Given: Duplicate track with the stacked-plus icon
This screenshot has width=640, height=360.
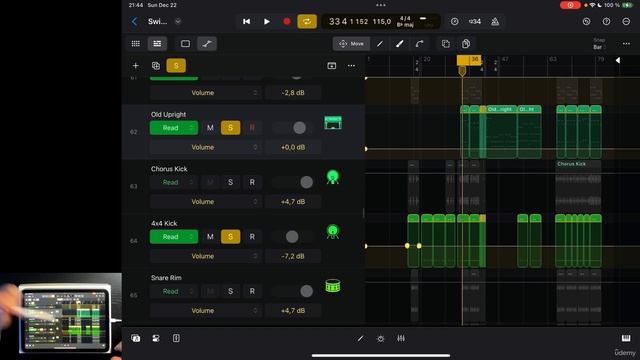Looking at the screenshot, I should (156, 66).
